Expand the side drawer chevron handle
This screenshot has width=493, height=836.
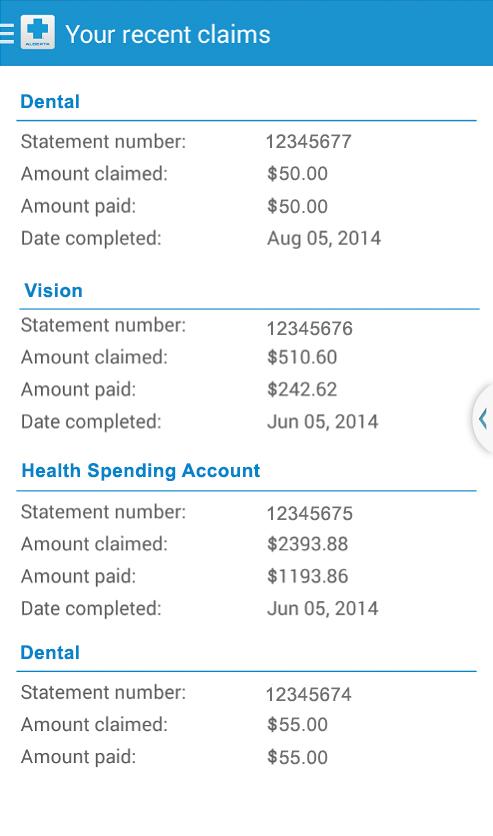pyautogui.click(x=483, y=419)
